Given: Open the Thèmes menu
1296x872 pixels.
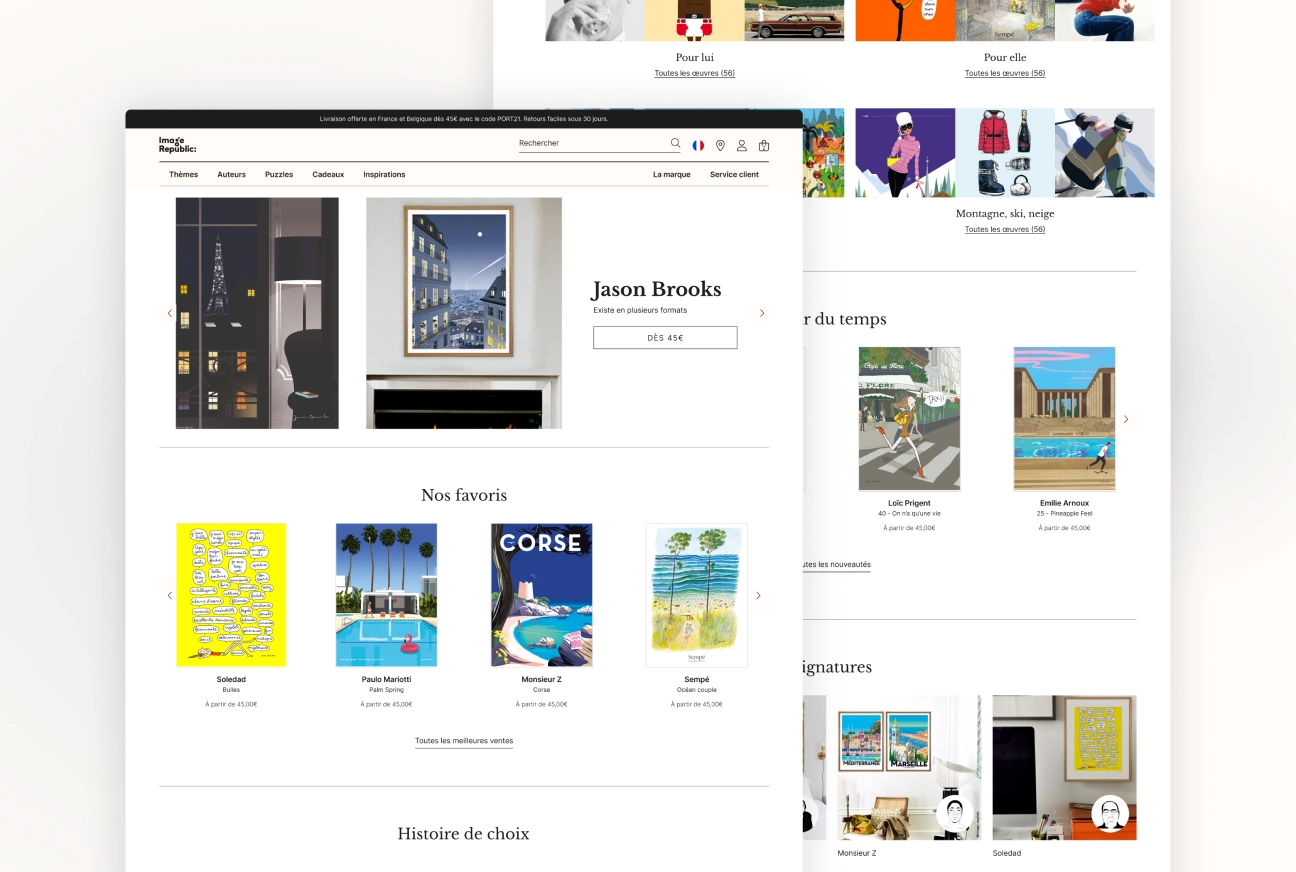Looking at the screenshot, I should point(183,175).
